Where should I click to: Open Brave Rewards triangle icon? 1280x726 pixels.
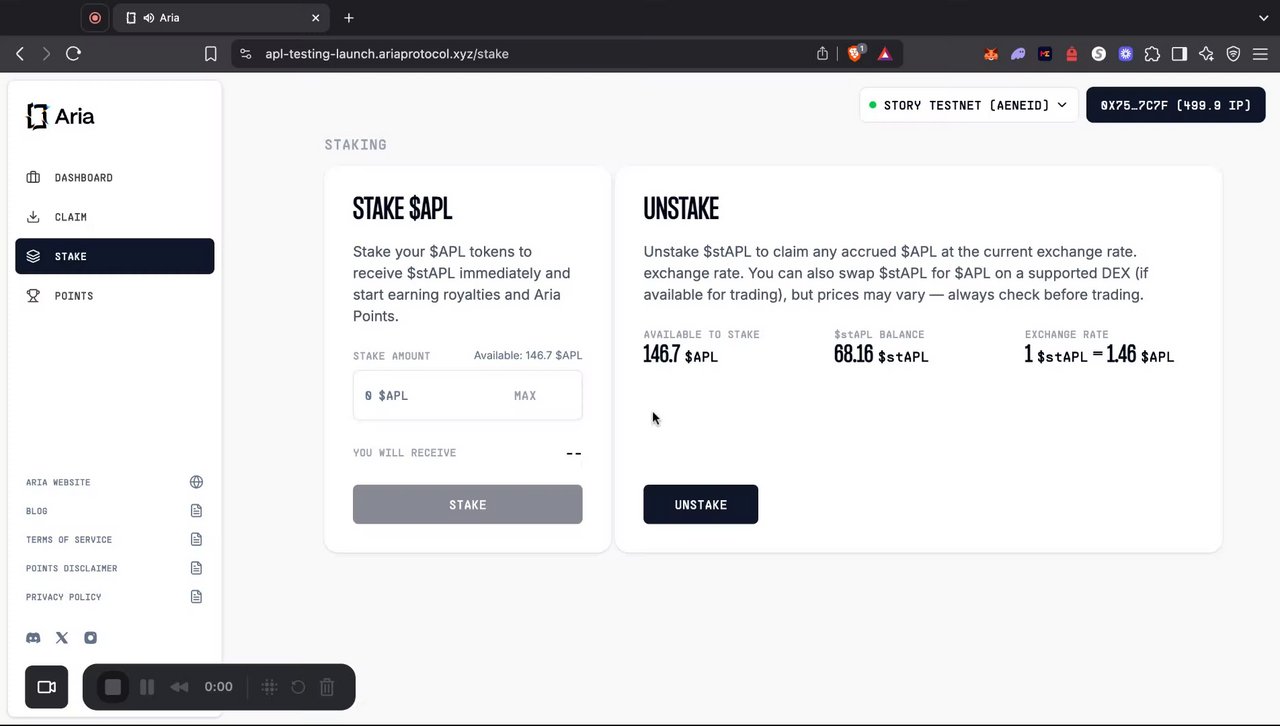885,54
